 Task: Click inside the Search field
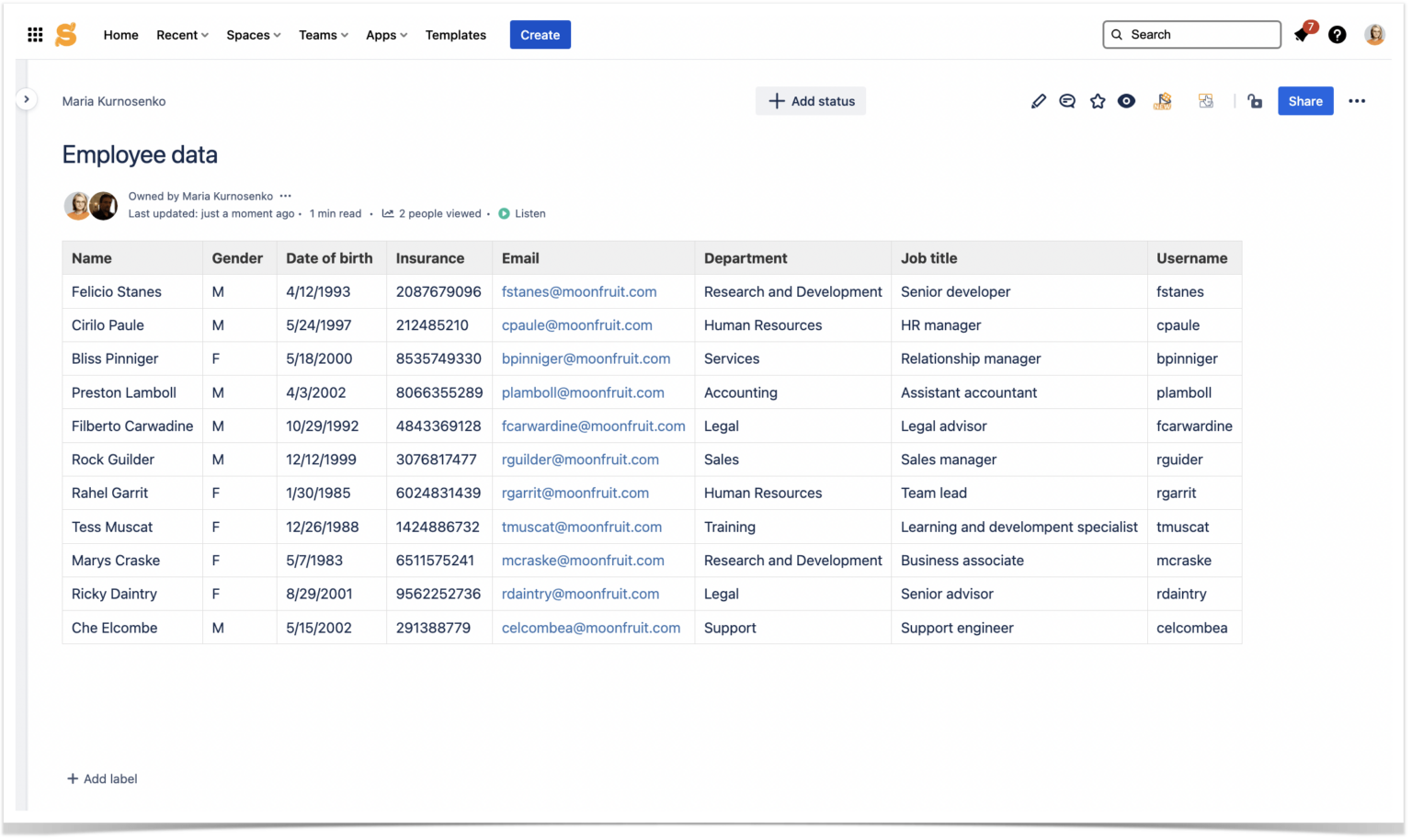[x=1191, y=34]
